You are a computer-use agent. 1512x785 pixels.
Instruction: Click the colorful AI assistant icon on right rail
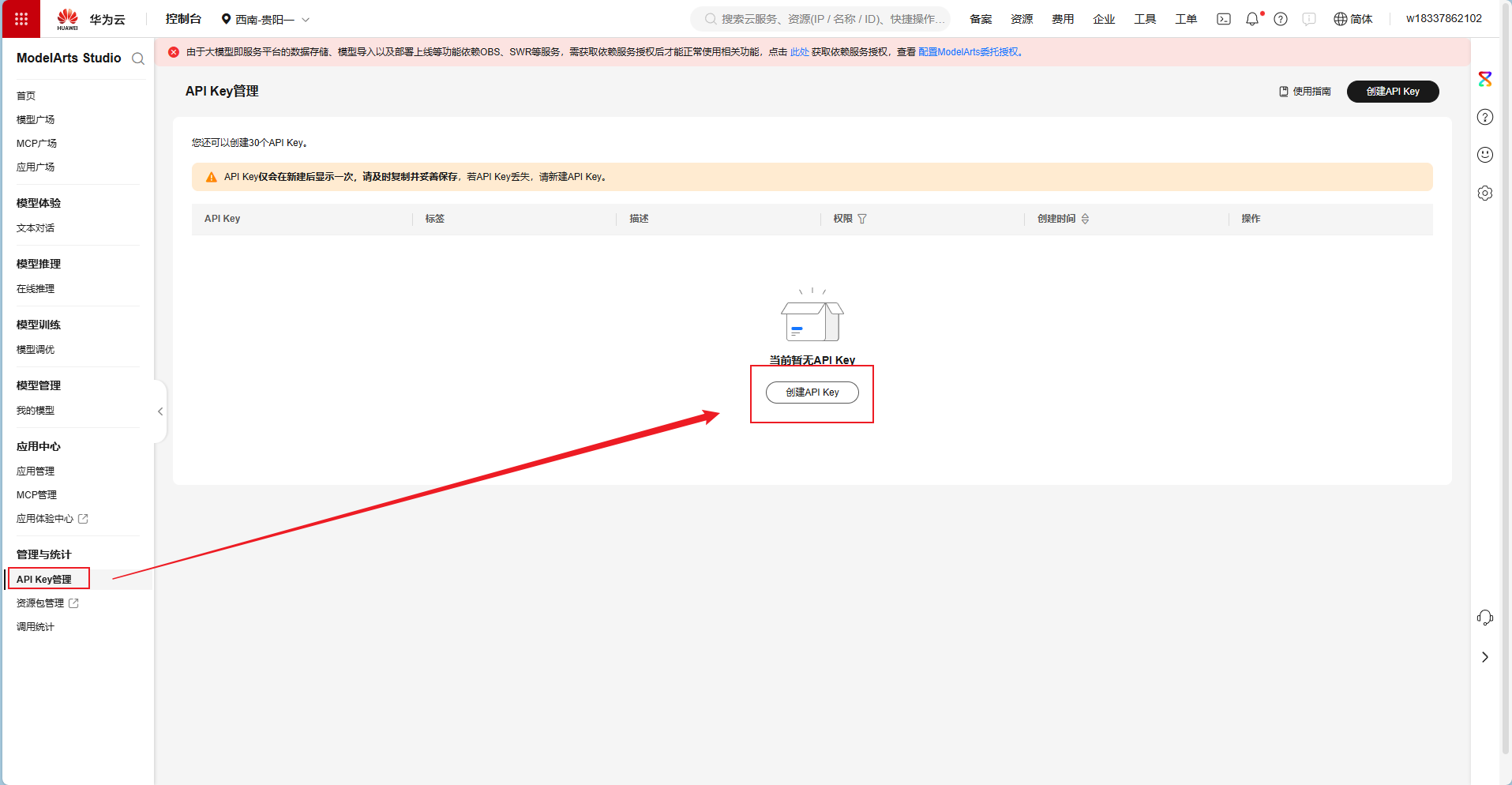[x=1485, y=79]
